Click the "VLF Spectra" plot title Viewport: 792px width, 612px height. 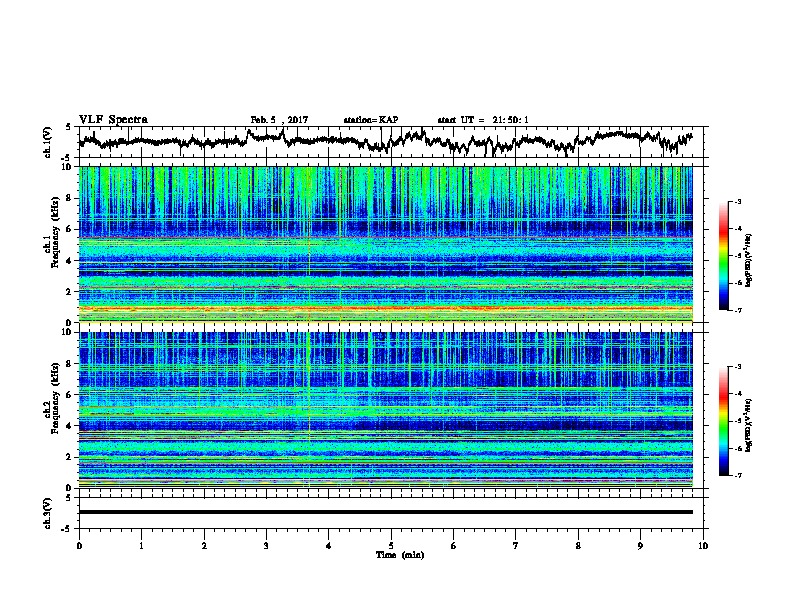[x=113, y=120]
